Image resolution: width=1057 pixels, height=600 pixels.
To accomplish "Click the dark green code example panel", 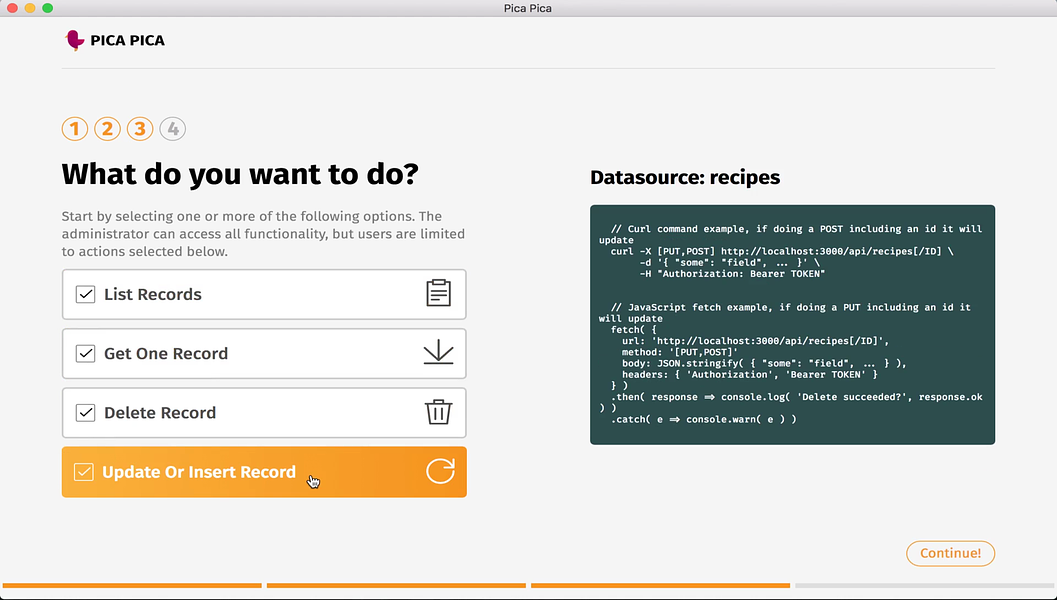I will [x=792, y=325].
